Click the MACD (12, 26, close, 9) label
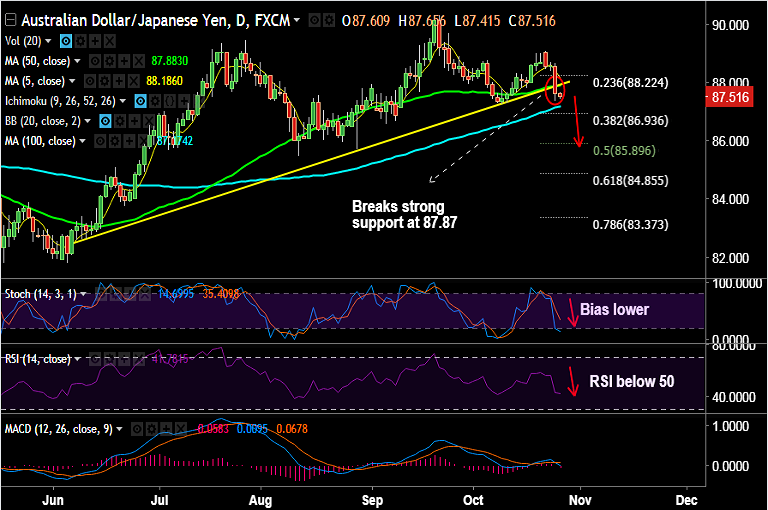This screenshot has height=510, width=768. pos(58,429)
